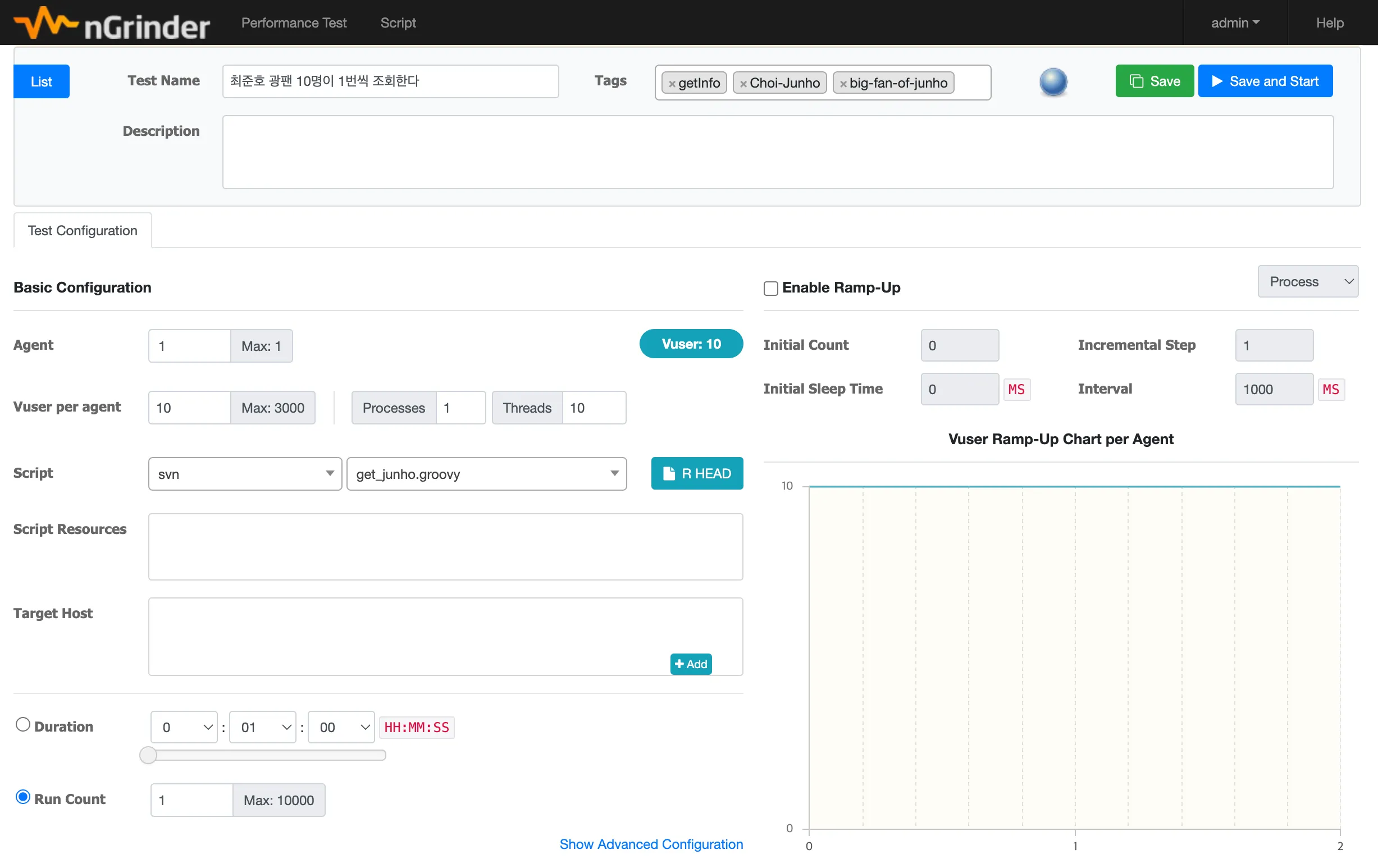Click the duration slider handle

pyautogui.click(x=148, y=755)
